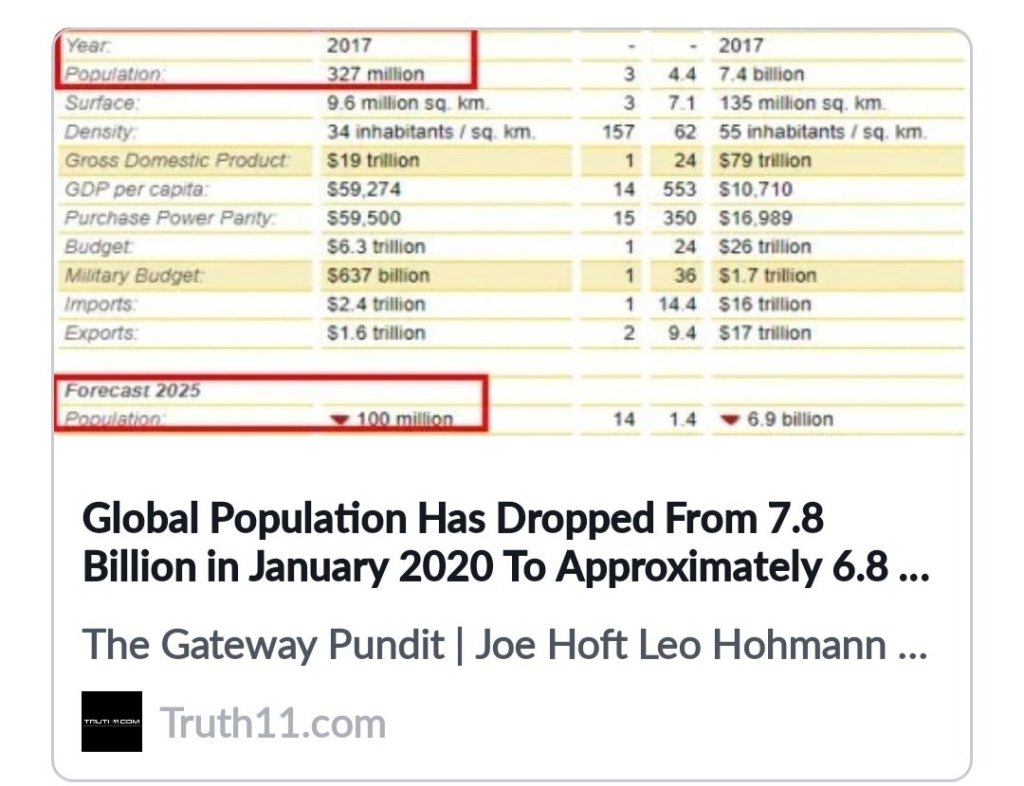Click the $79 trillion world GDP cell
Viewport: 1024px width, 786px height.
[765, 160]
